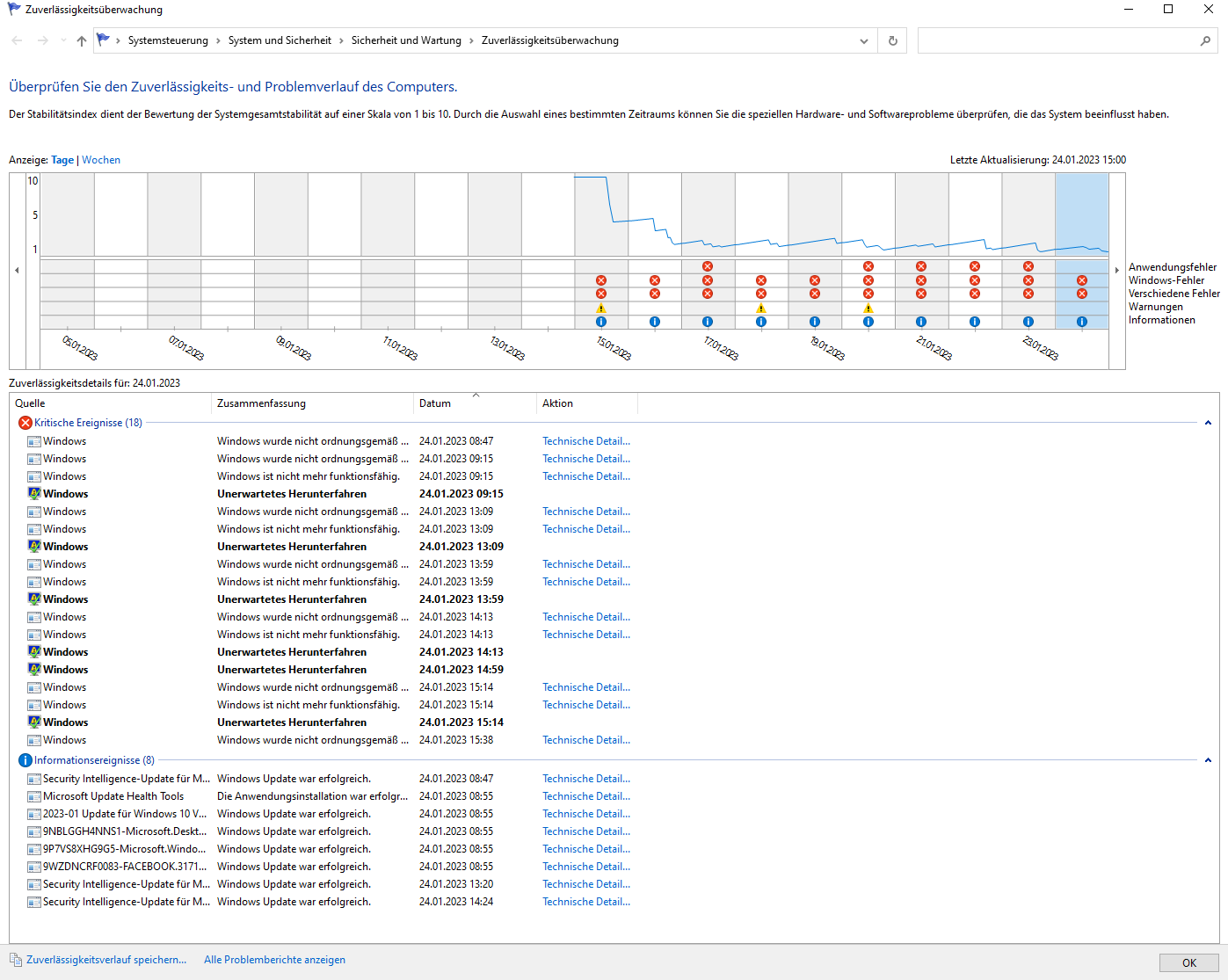Viewport: 1228px width, 980px height.
Task: Click the OK button
Action: [1188, 962]
